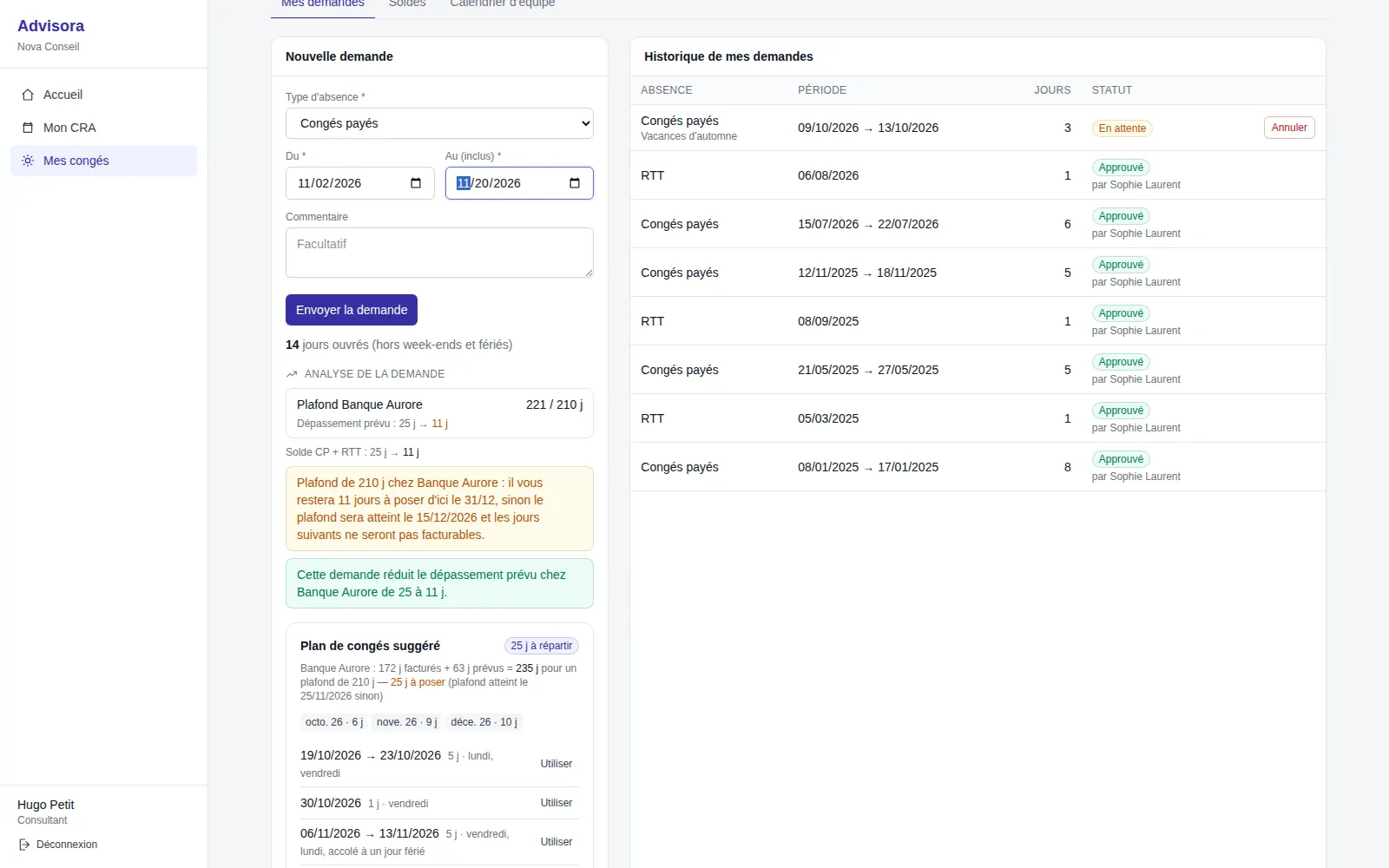Use the 19/10/2026 suggested leave period
The image size is (1389, 868).
[556, 764]
